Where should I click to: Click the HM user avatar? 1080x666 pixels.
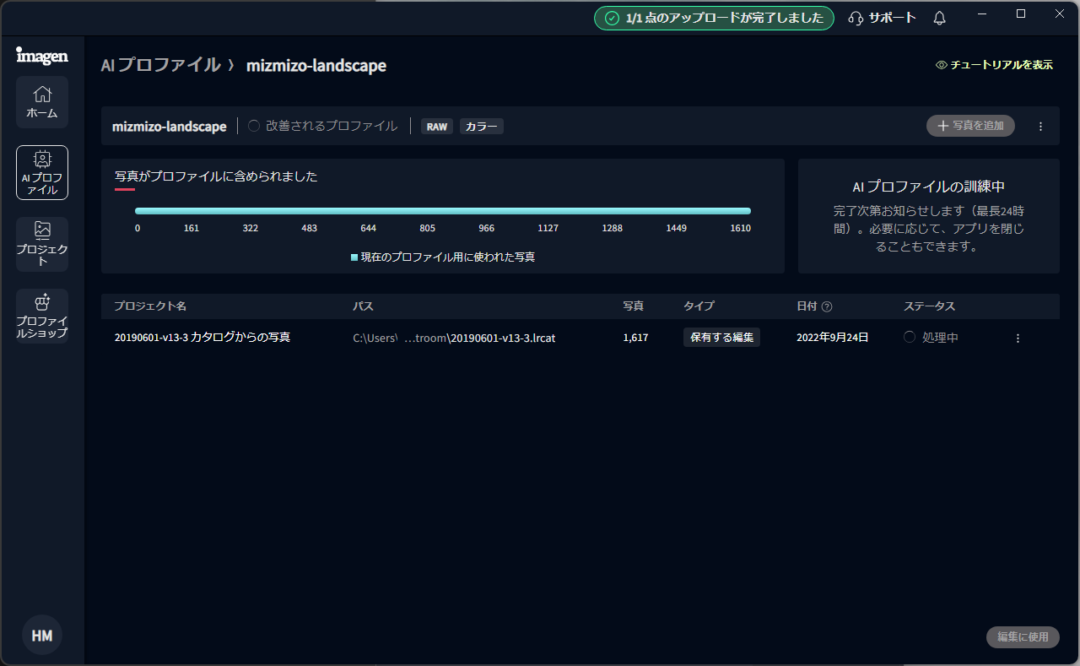pyautogui.click(x=42, y=635)
